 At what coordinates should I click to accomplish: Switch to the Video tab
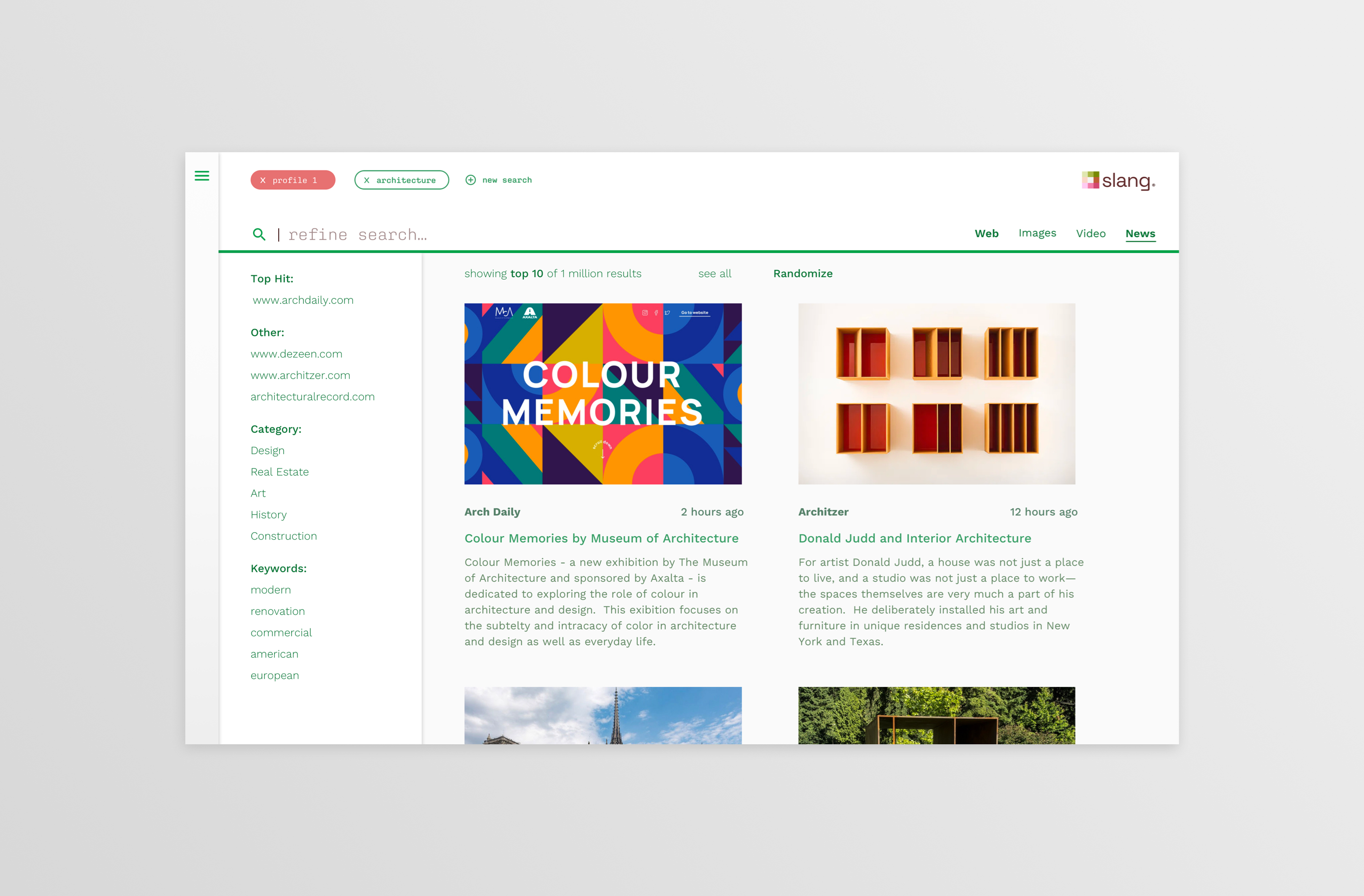click(1090, 233)
